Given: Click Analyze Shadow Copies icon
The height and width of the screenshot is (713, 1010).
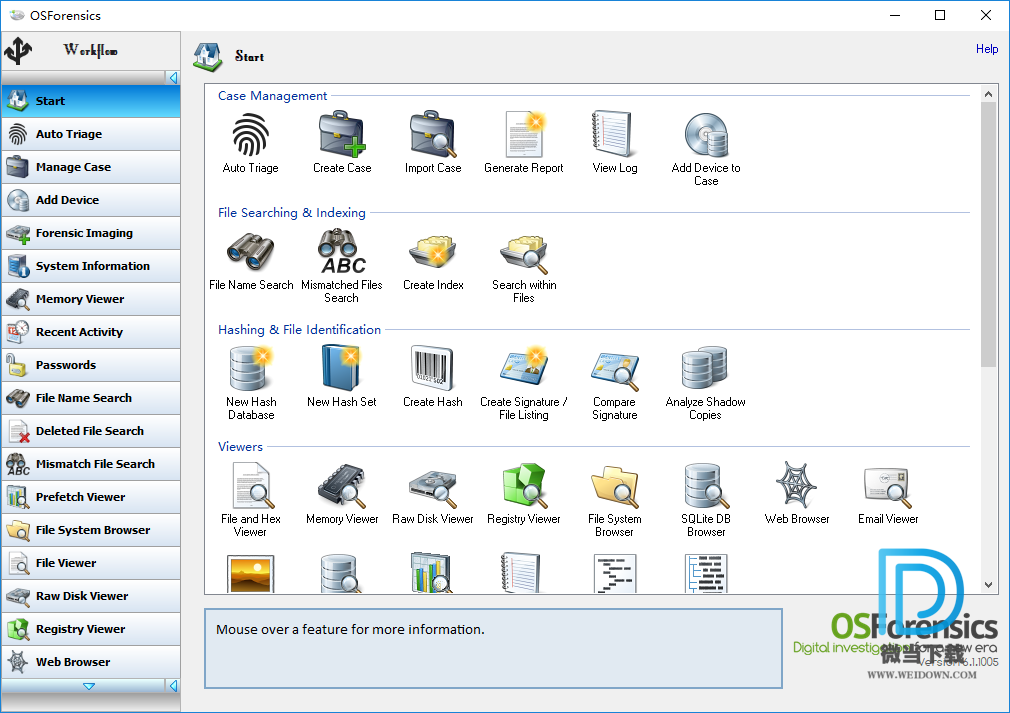Looking at the screenshot, I should click(705, 368).
